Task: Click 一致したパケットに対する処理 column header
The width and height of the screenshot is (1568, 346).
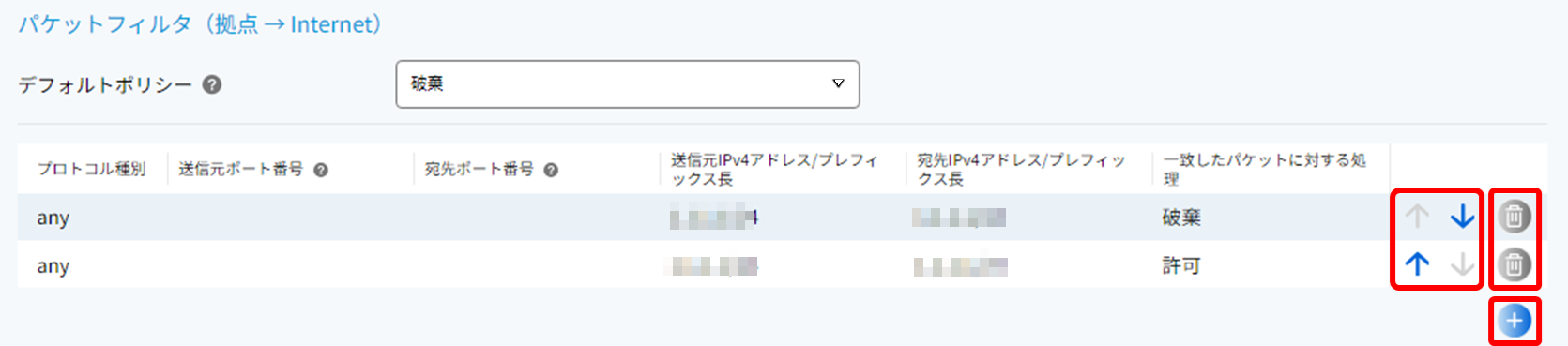Action: tap(1264, 169)
